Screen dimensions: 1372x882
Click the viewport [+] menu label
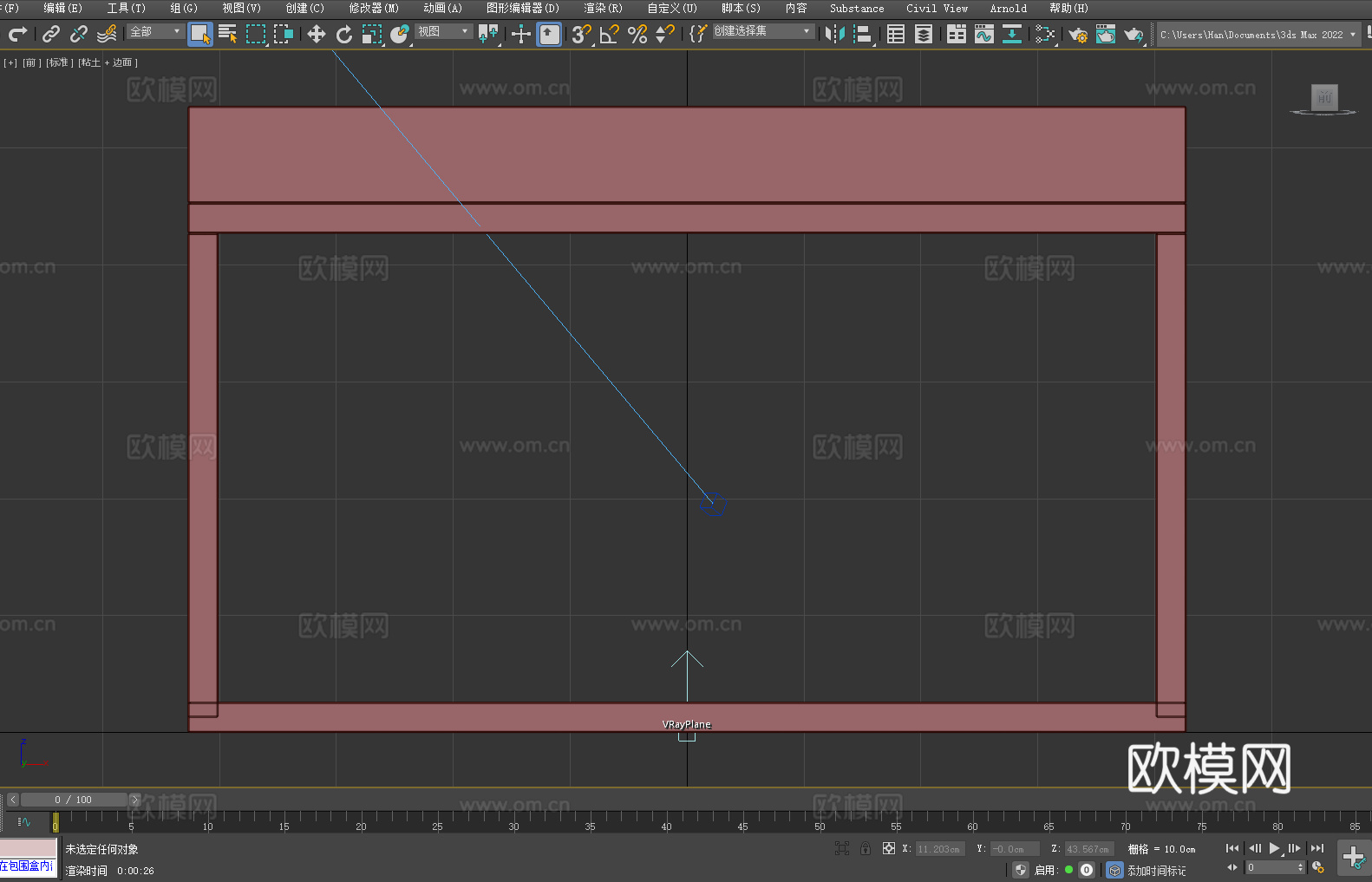coord(10,62)
